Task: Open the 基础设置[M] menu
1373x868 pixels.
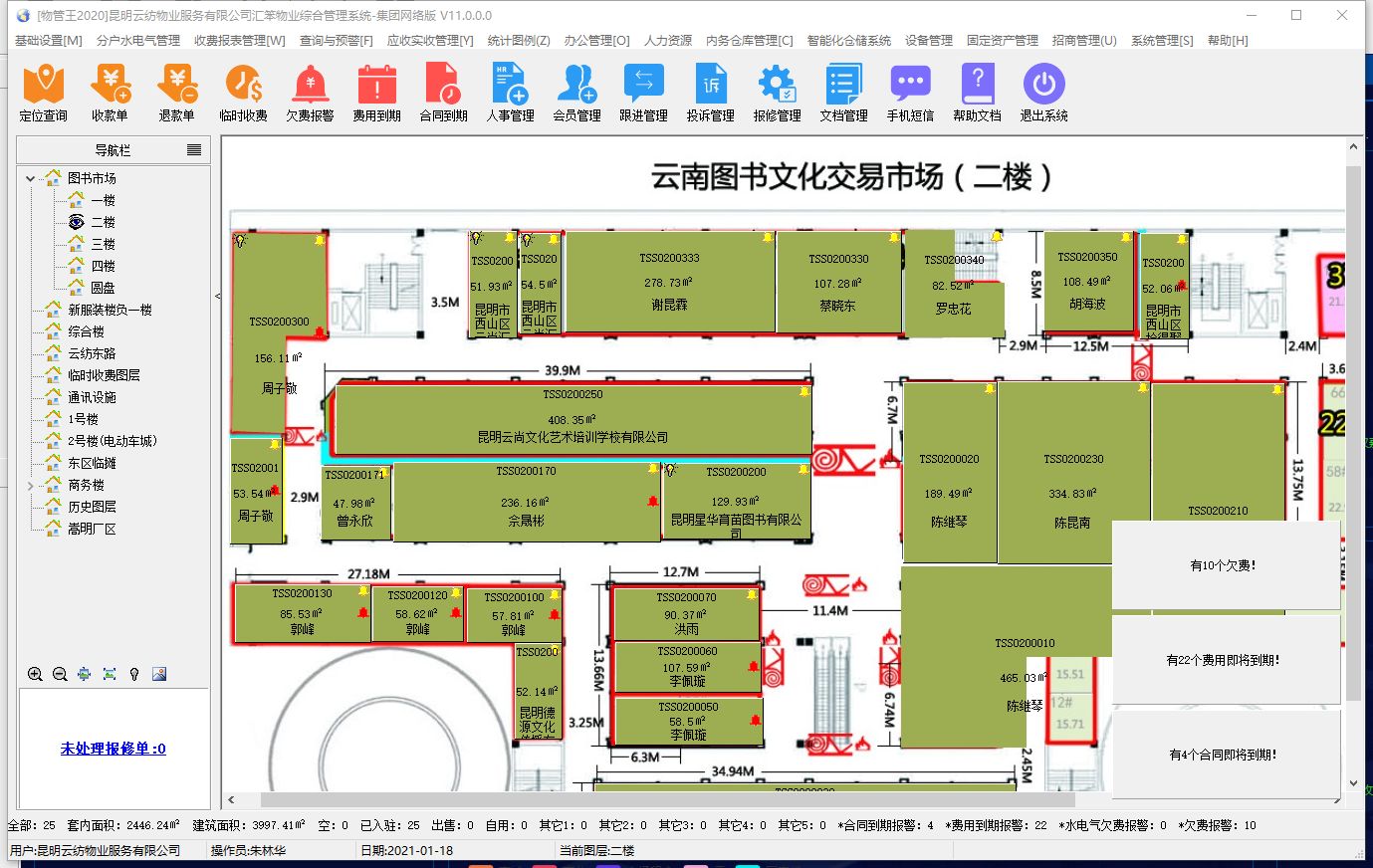Action: 49,41
